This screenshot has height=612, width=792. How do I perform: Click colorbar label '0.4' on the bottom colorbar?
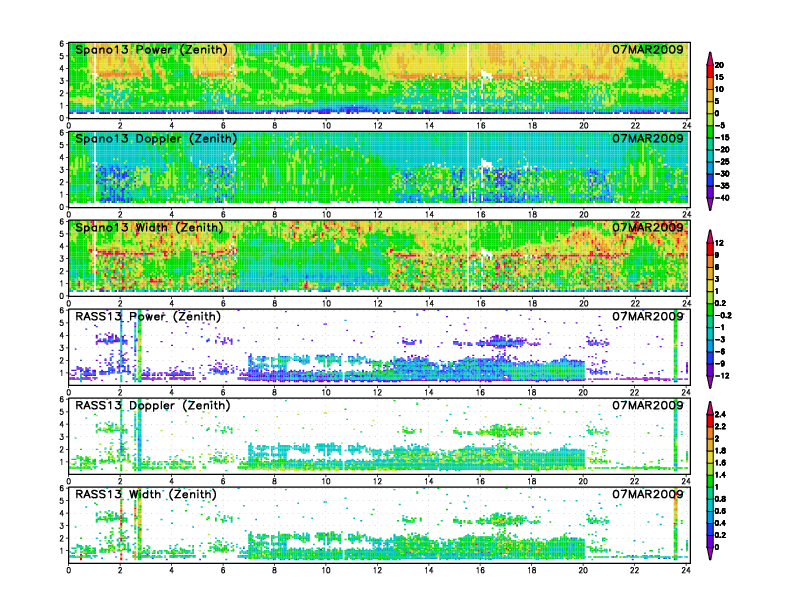coord(721,523)
